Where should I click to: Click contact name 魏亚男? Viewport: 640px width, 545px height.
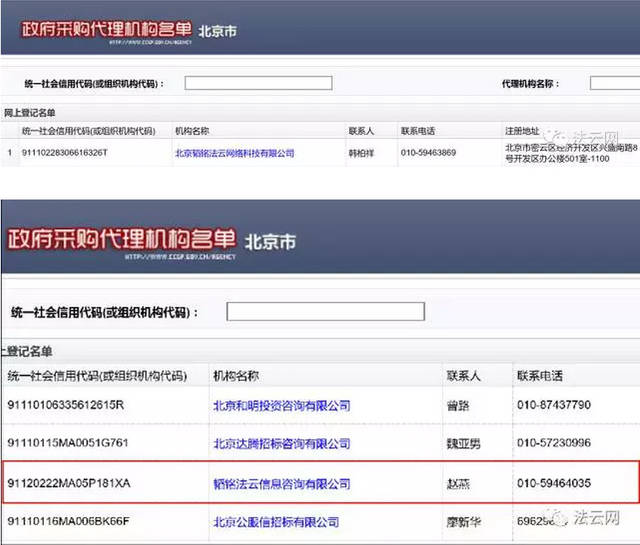(464, 444)
